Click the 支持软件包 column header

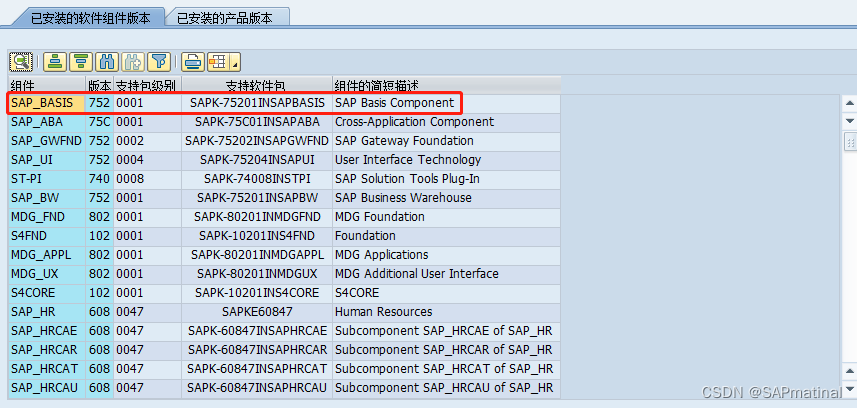click(257, 85)
